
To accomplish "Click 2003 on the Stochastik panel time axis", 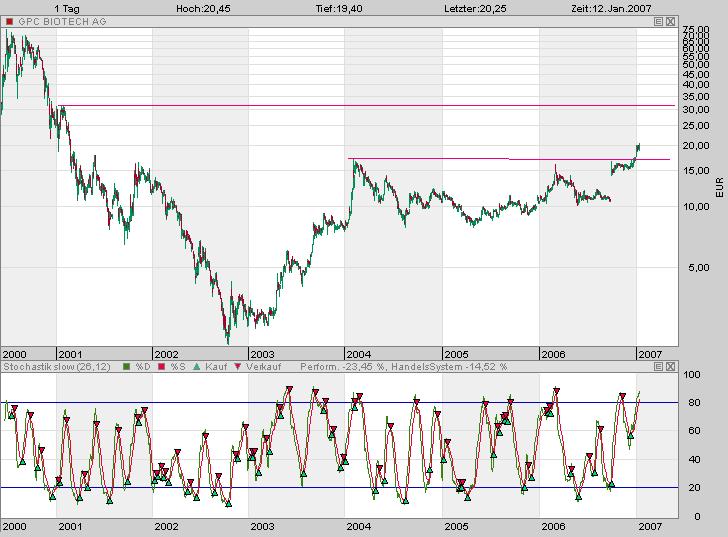I will click(x=262, y=526).
